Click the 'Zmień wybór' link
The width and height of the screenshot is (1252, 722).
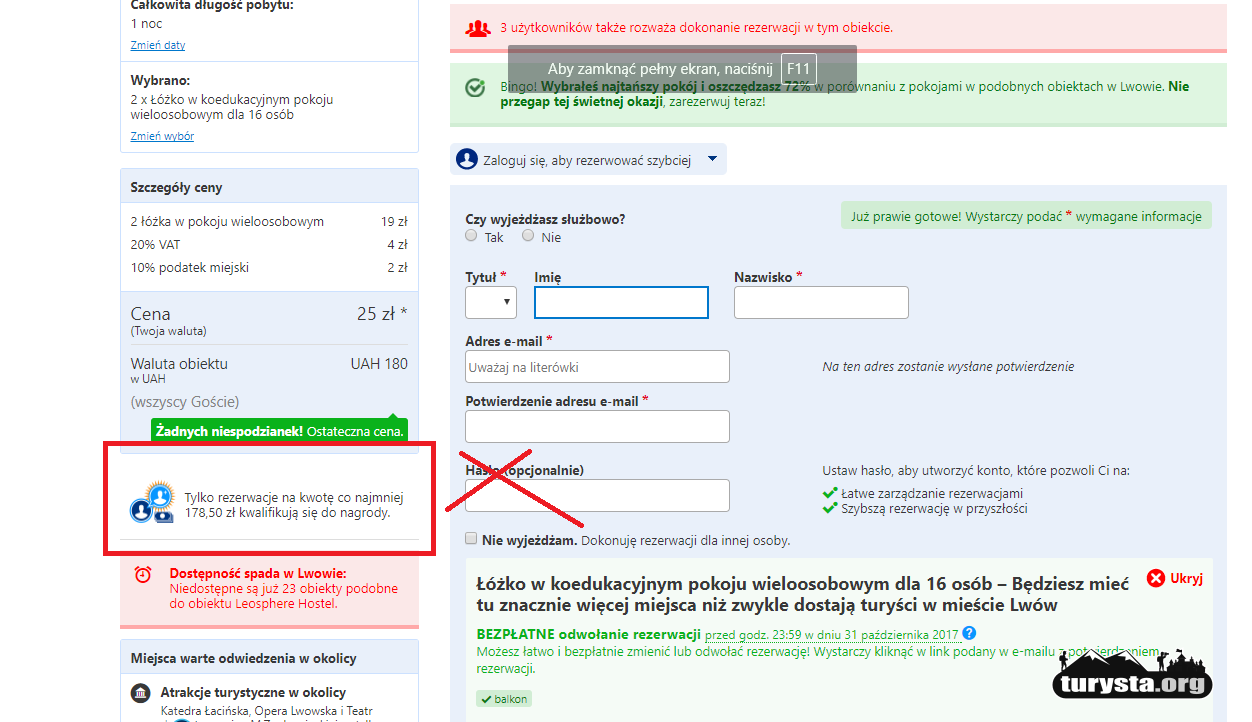[162, 136]
